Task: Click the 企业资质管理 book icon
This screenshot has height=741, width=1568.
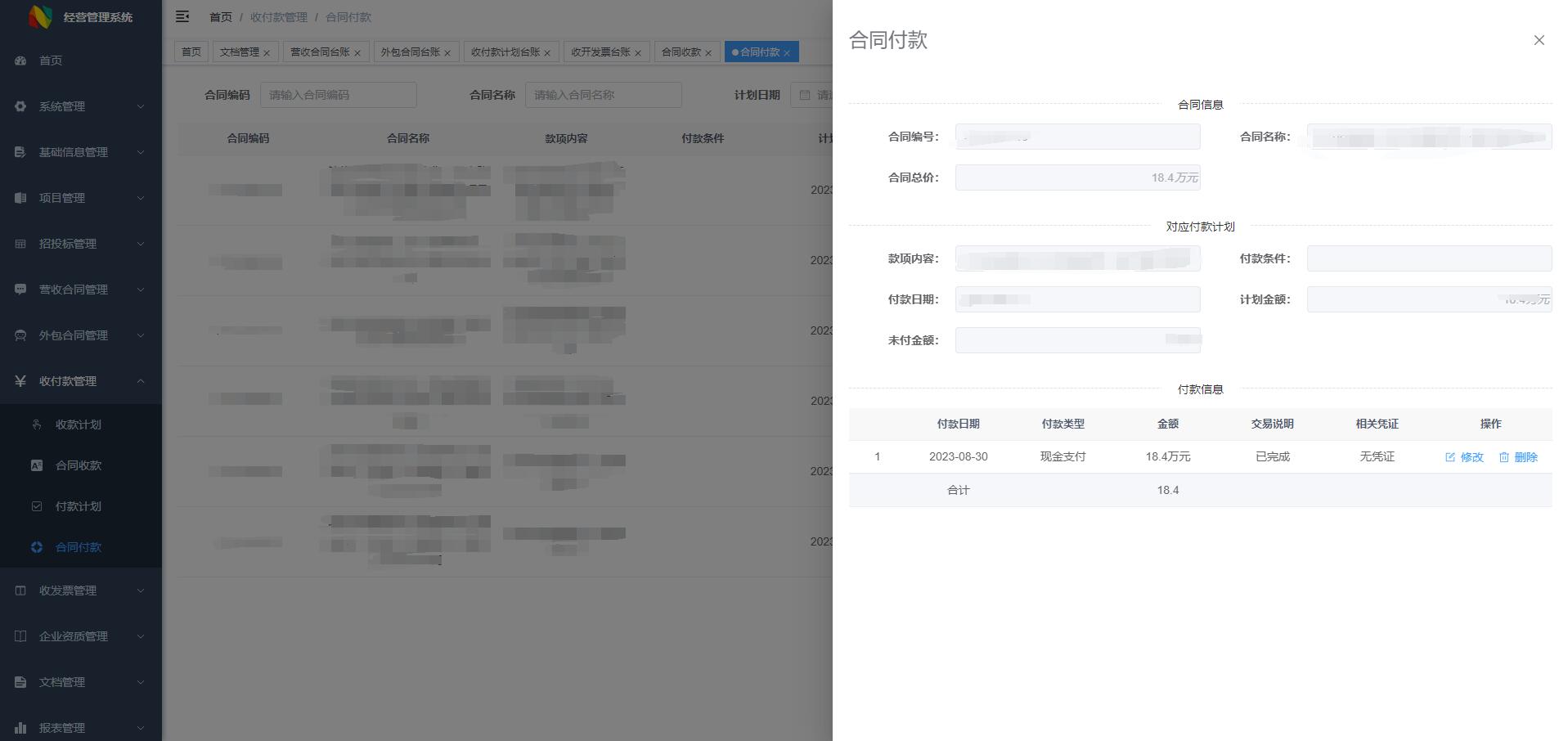Action: (20, 636)
